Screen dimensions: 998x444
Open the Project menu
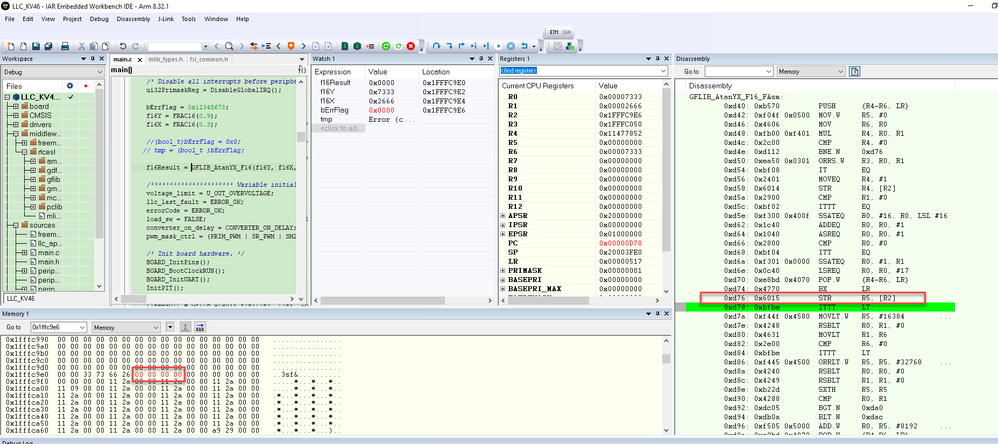(72, 19)
